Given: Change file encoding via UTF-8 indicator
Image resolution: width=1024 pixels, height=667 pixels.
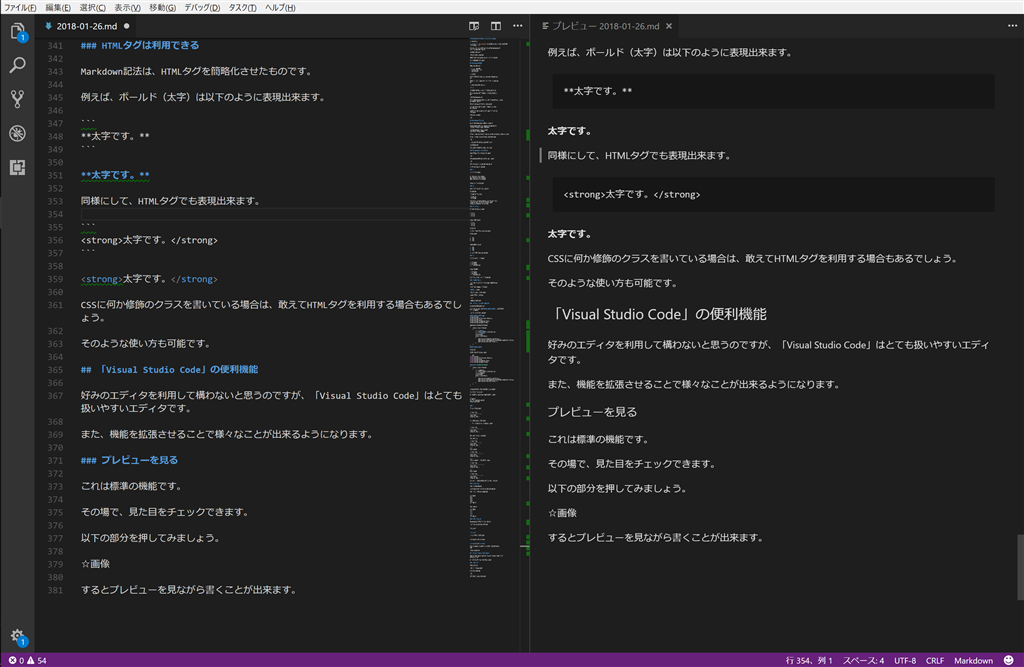Looking at the screenshot, I should [x=905, y=660].
